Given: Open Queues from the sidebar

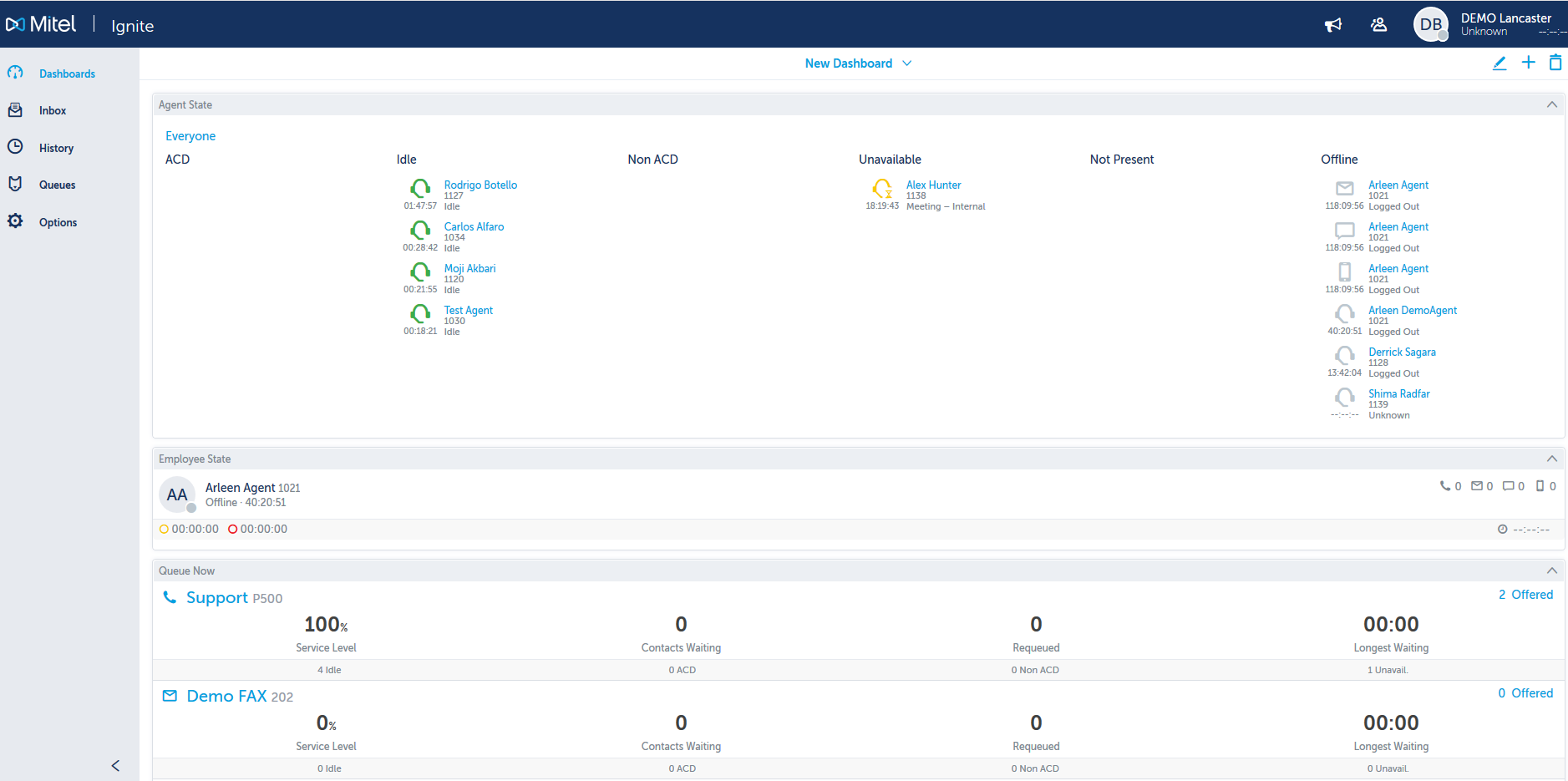Looking at the screenshot, I should coord(57,184).
